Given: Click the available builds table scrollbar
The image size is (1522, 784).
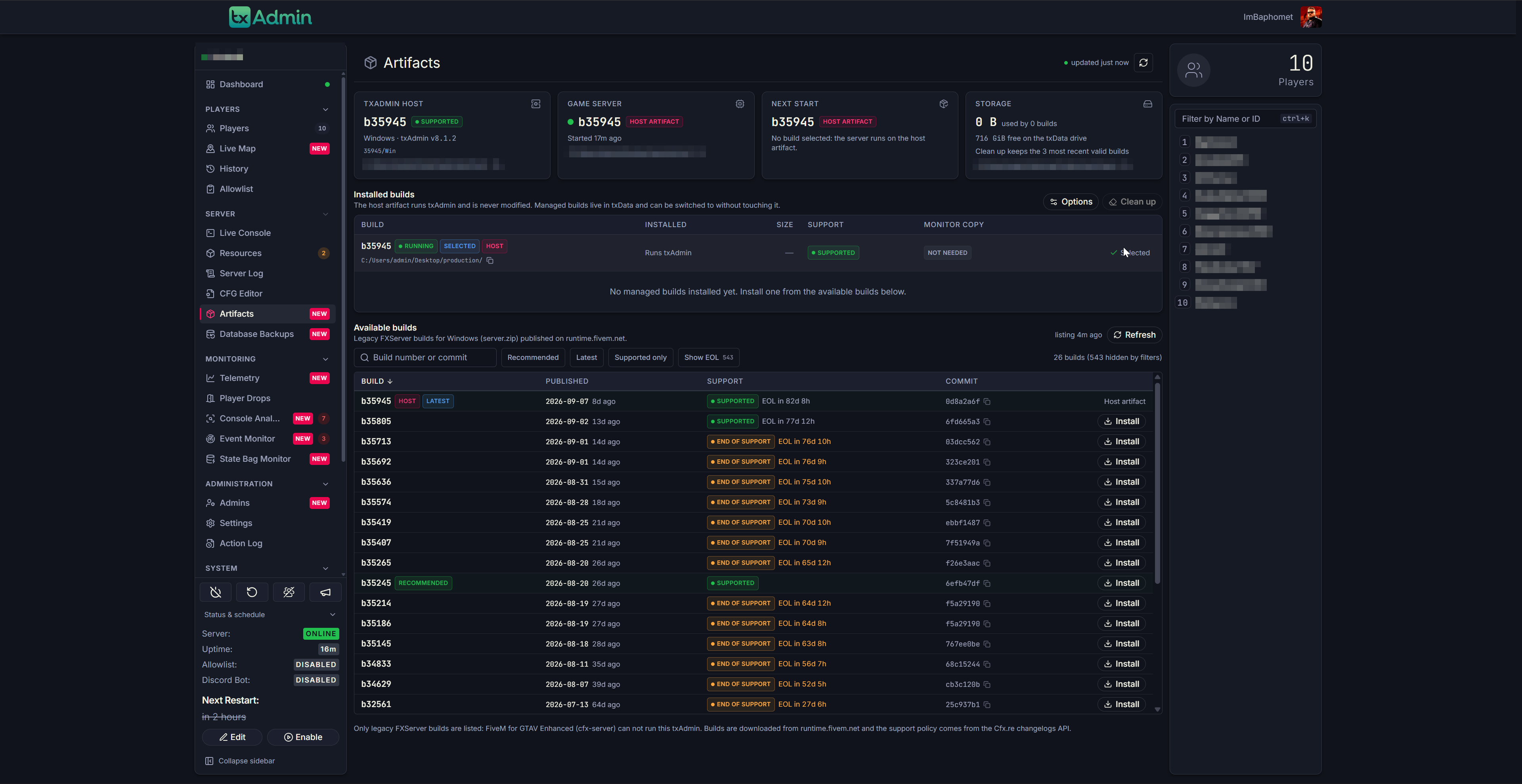Looking at the screenshot, I should coord(1157,483).
